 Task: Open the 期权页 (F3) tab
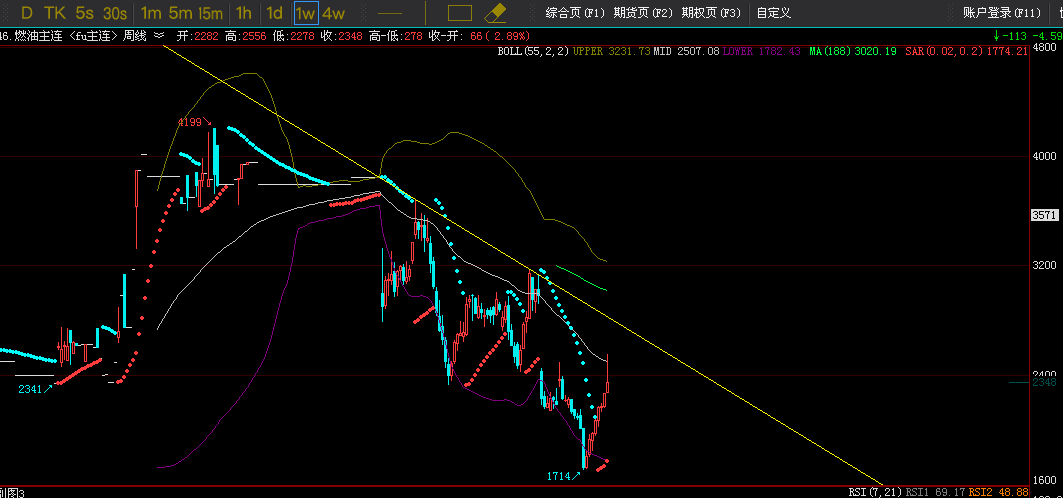coord(711,13)
